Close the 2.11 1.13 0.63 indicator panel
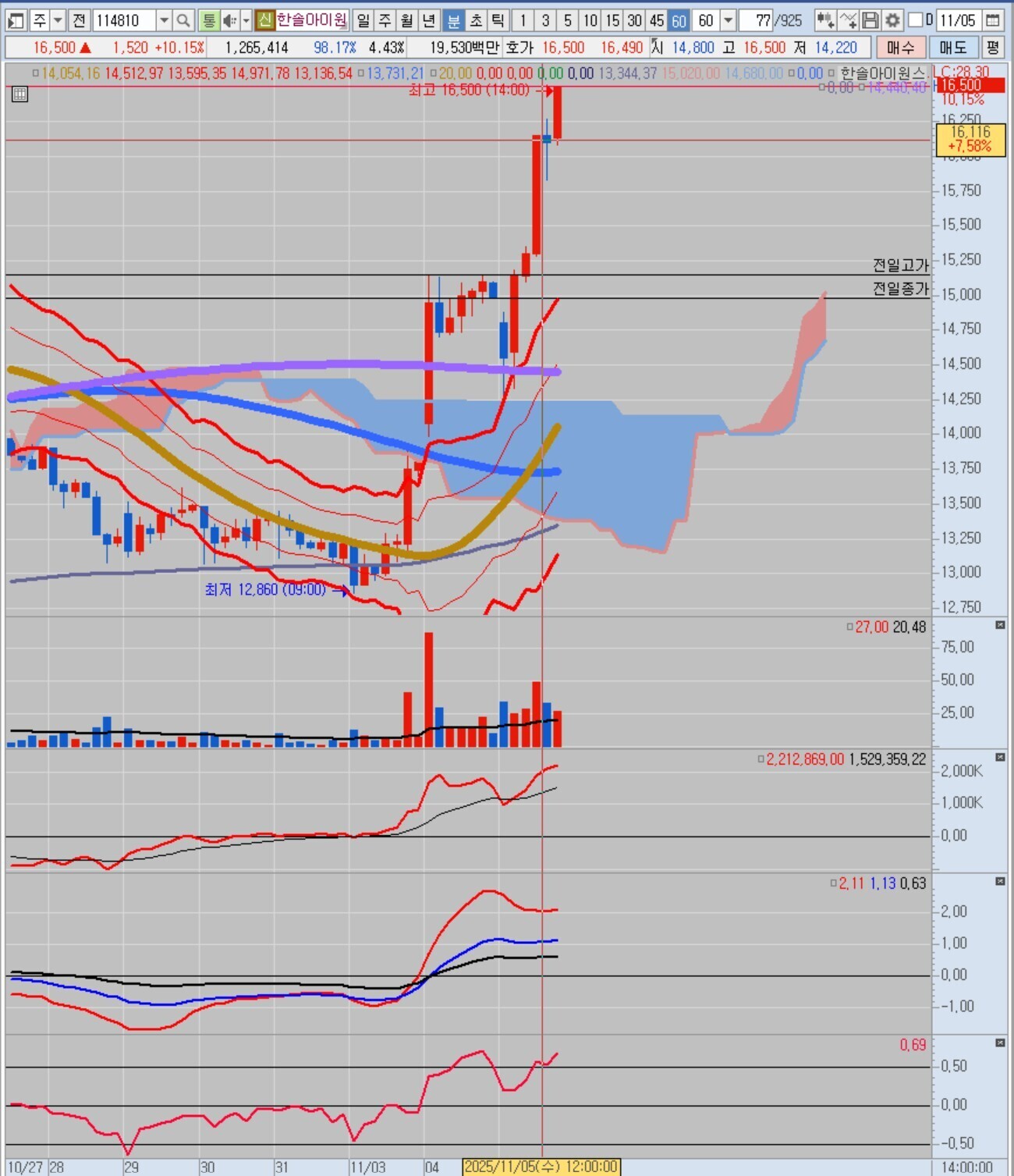Viewport: 1014px width, 1176px height. click(1000, 881)
